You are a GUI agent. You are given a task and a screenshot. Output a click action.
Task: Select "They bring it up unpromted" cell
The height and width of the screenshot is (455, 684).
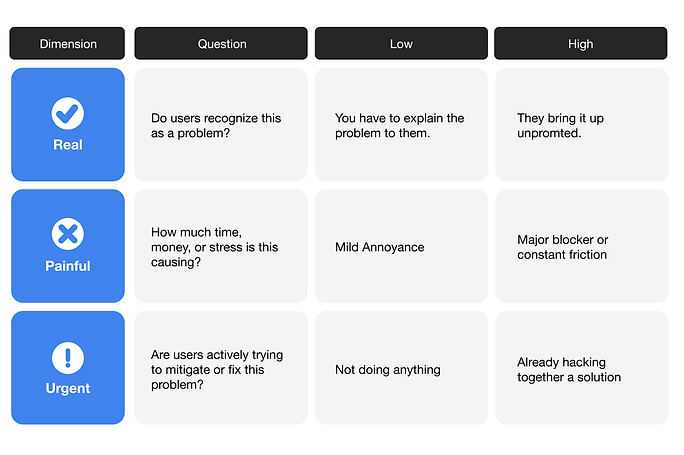click(580, 125)
